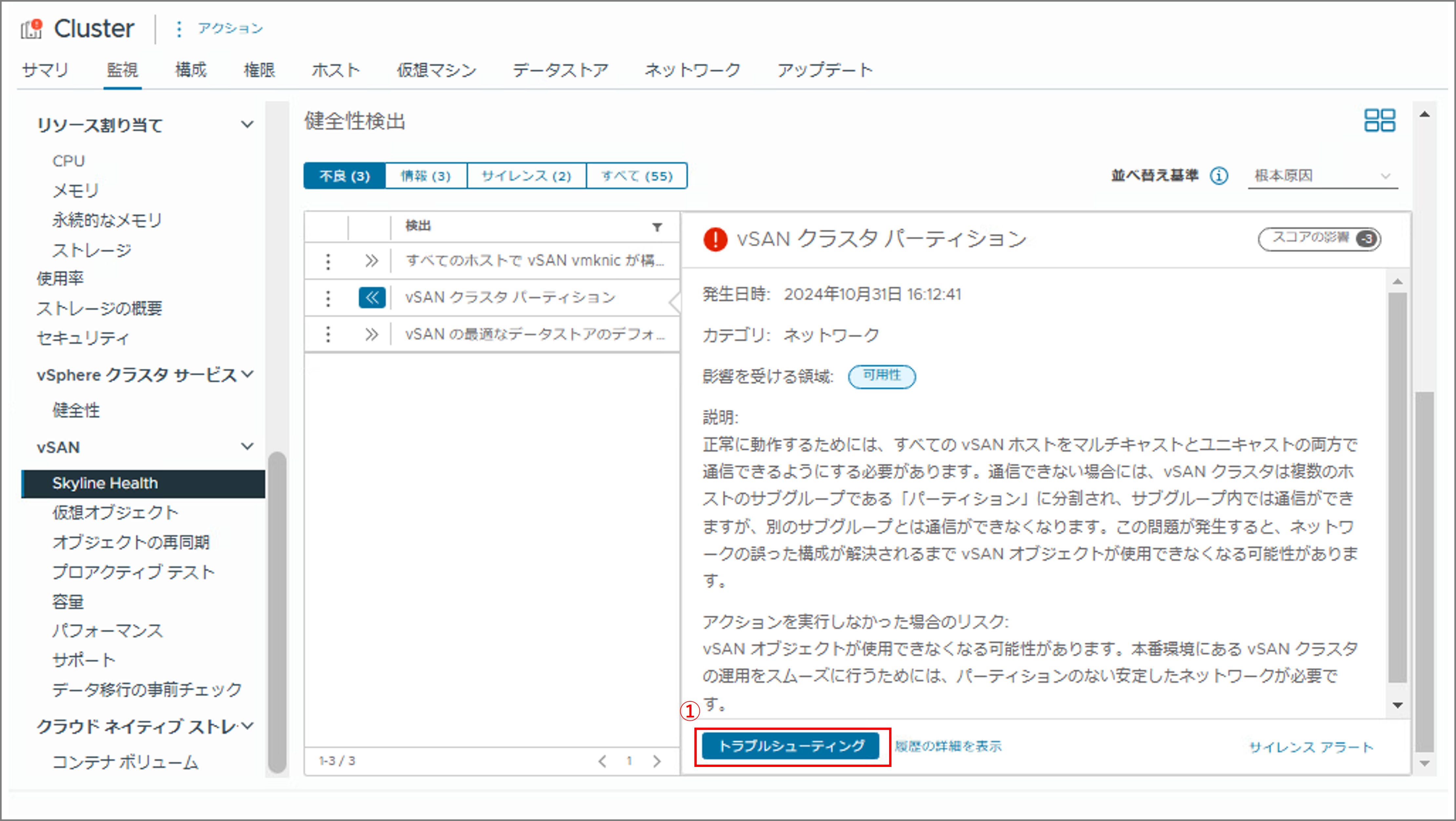Collapse the vSAN sidebar section
The height and width of the screenshot is (821, 1456).
click(x=247, y=446)
